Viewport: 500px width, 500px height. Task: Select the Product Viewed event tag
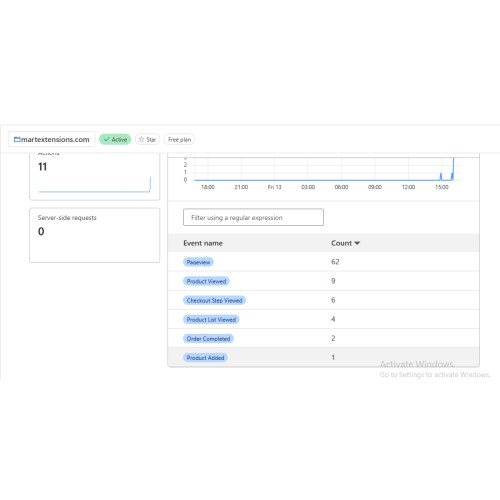206,281
